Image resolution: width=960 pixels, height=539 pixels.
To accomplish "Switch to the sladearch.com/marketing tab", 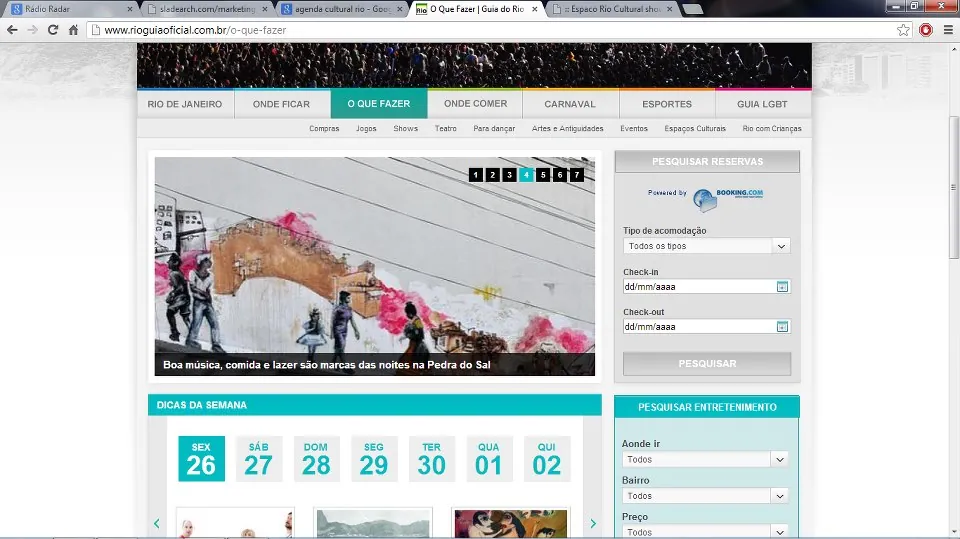I will click(x=207, y=9).
